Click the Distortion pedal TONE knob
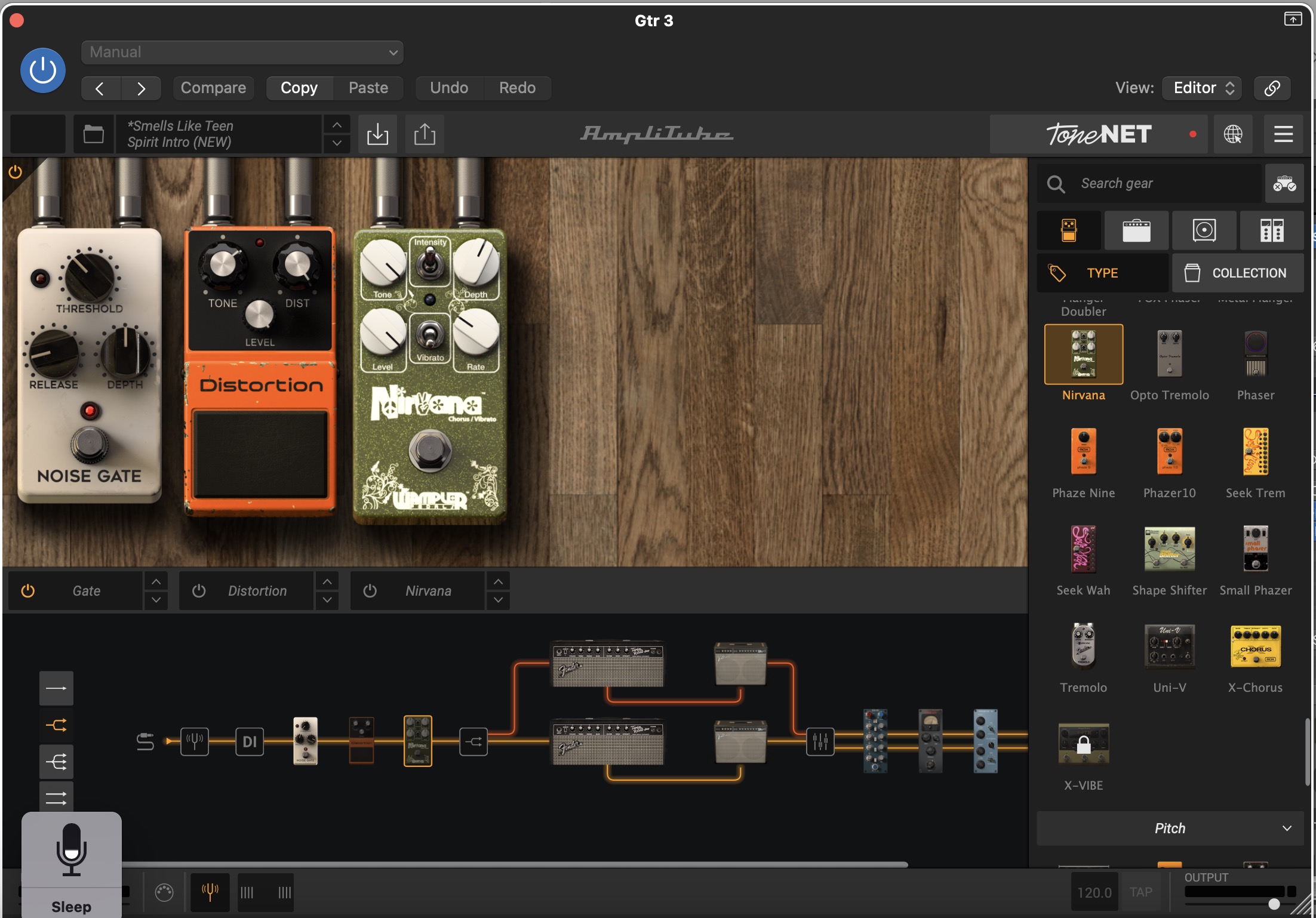The width and height of the screenshot is (1316, 918). click(x=223, y=263)
